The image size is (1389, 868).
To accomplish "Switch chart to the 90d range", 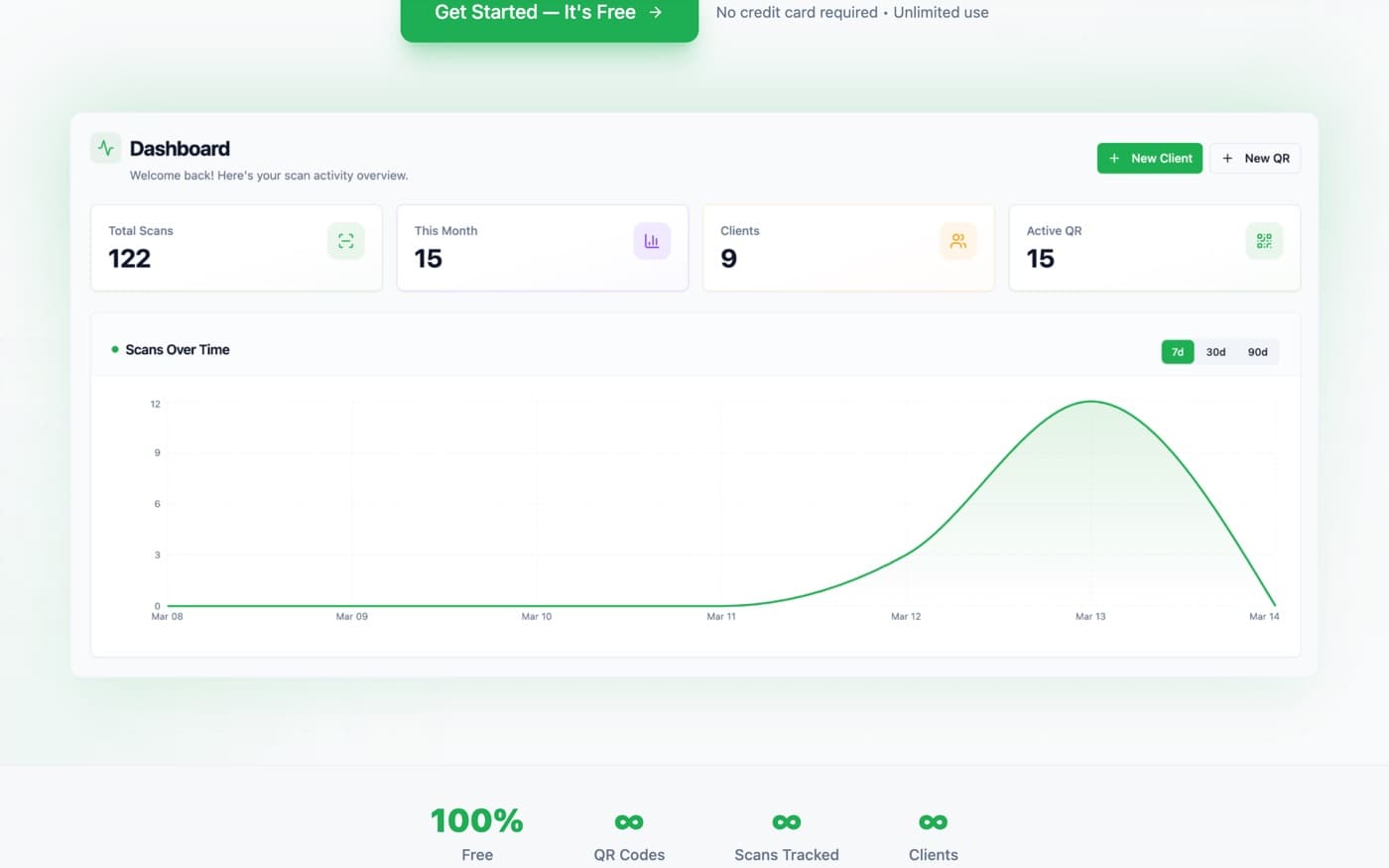I will (1257, 352).
